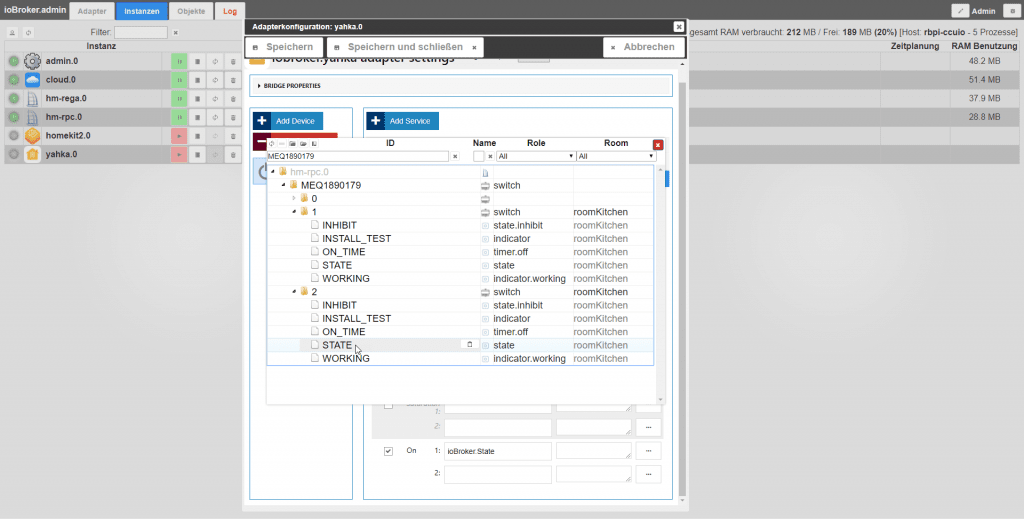
Task: Click the Add Device button
Action: pyautogui.click(x=288, y=121)
